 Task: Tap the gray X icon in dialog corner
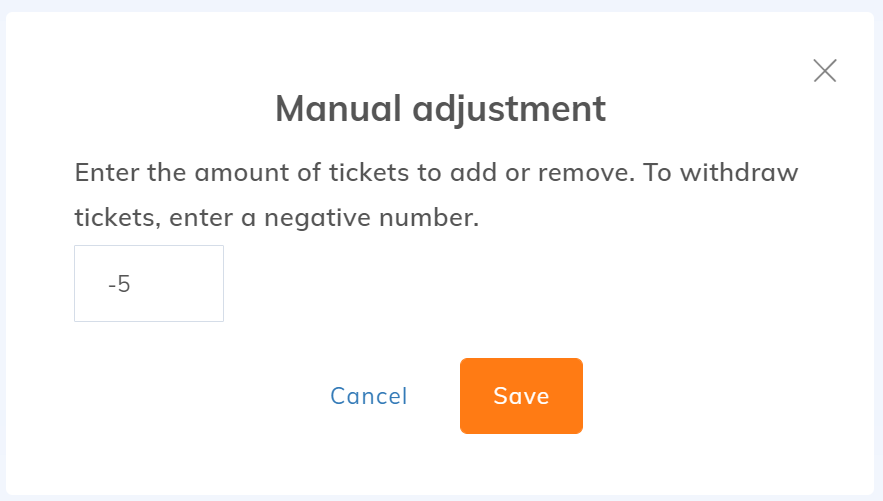[x=824, y=70]
